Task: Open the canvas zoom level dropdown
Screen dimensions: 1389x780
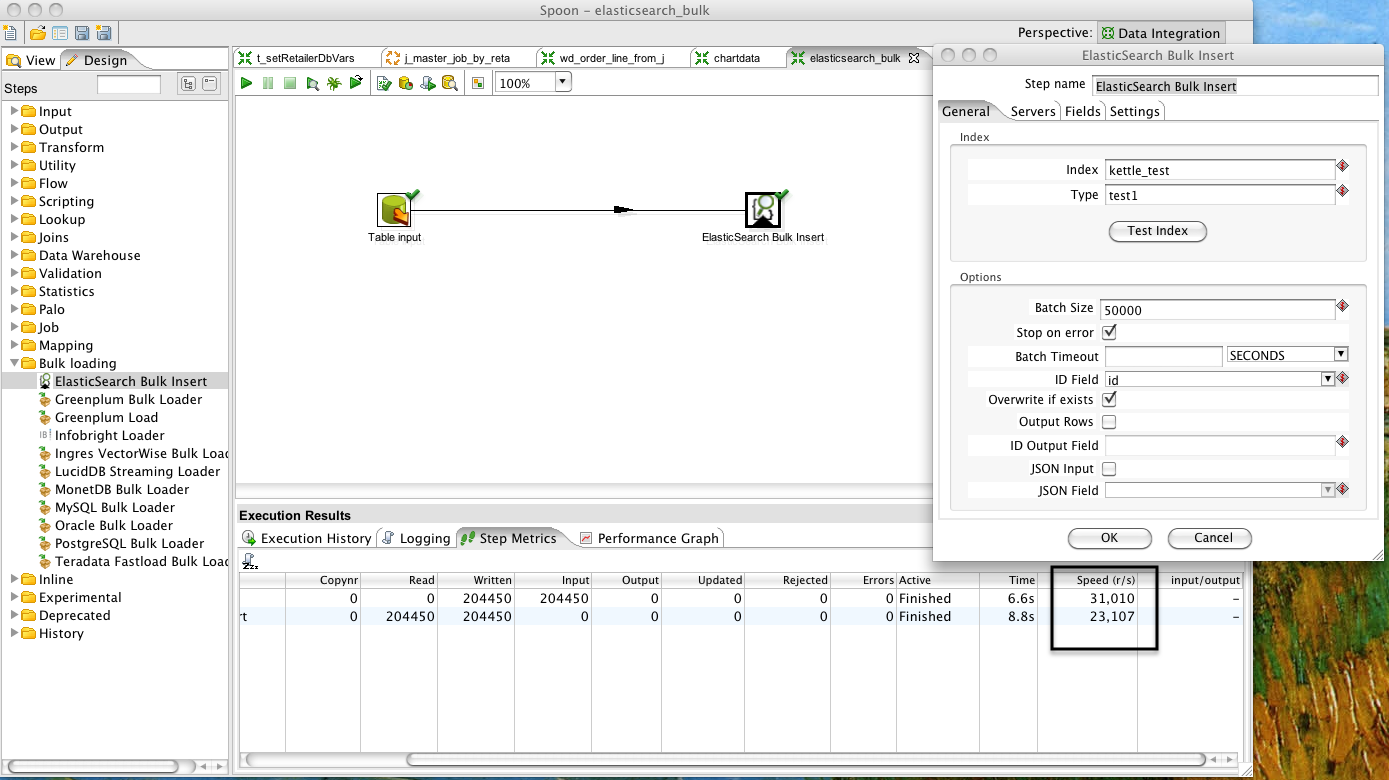Action: pyautogui.click(x=562, y=83)
